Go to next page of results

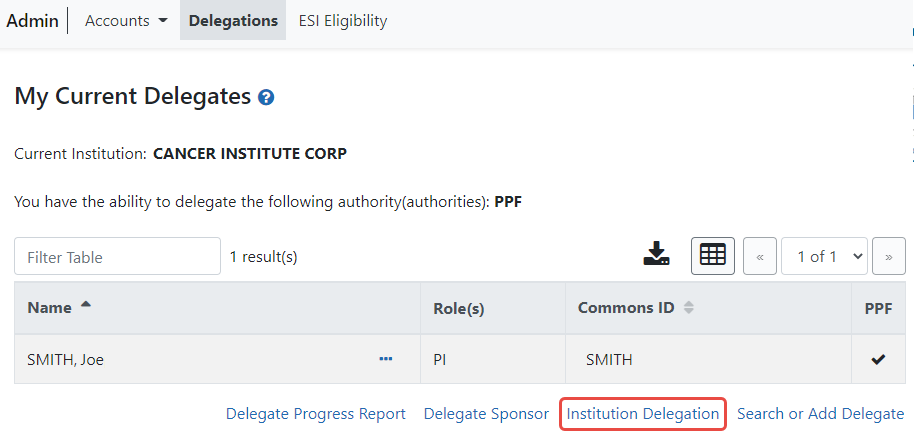pyautogui.click(x=888, y=257)
